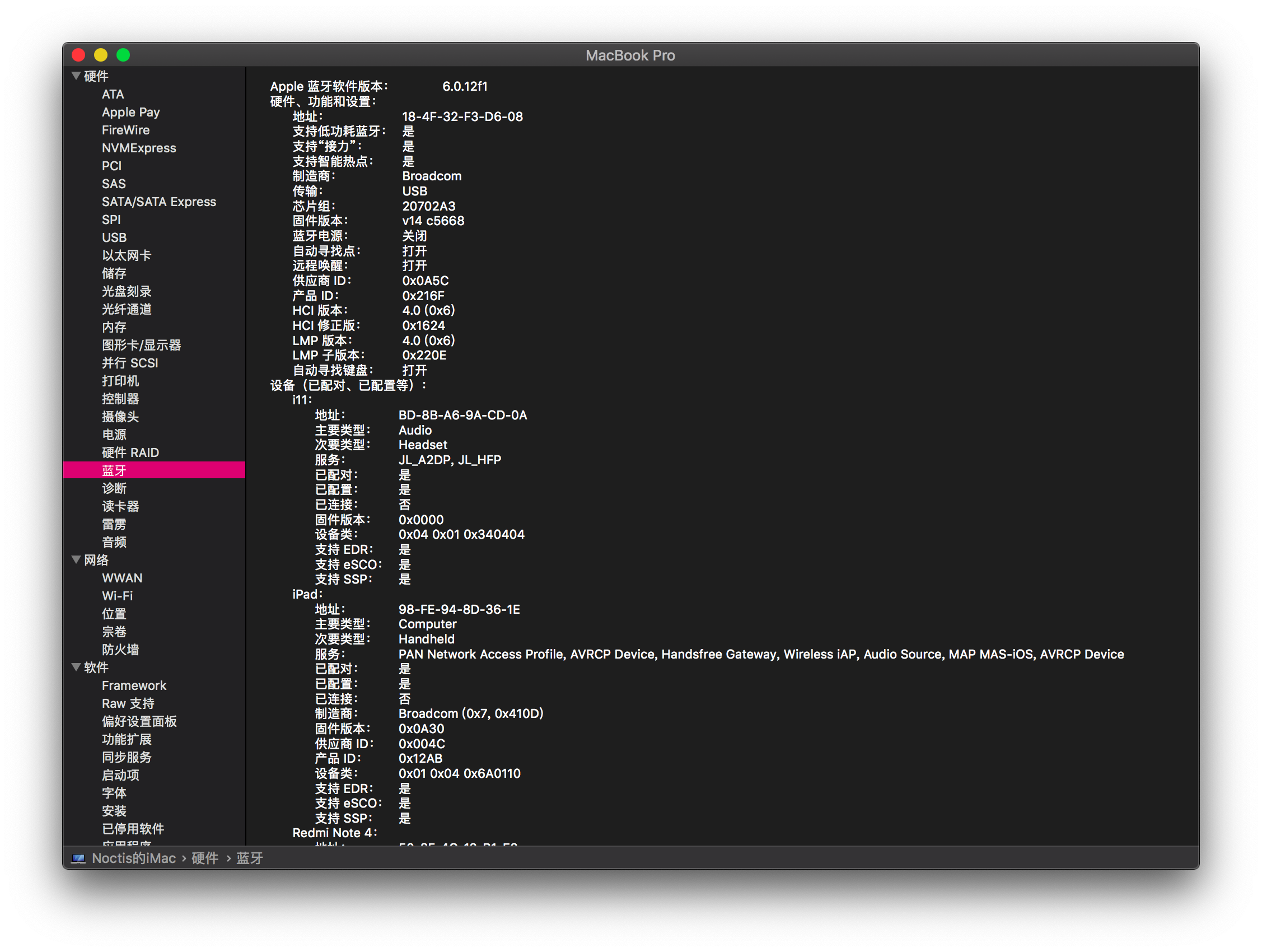Open the Apple Pay sidebar entry
This screenshot has height=952, width=1262.
[x=130, y=112]
